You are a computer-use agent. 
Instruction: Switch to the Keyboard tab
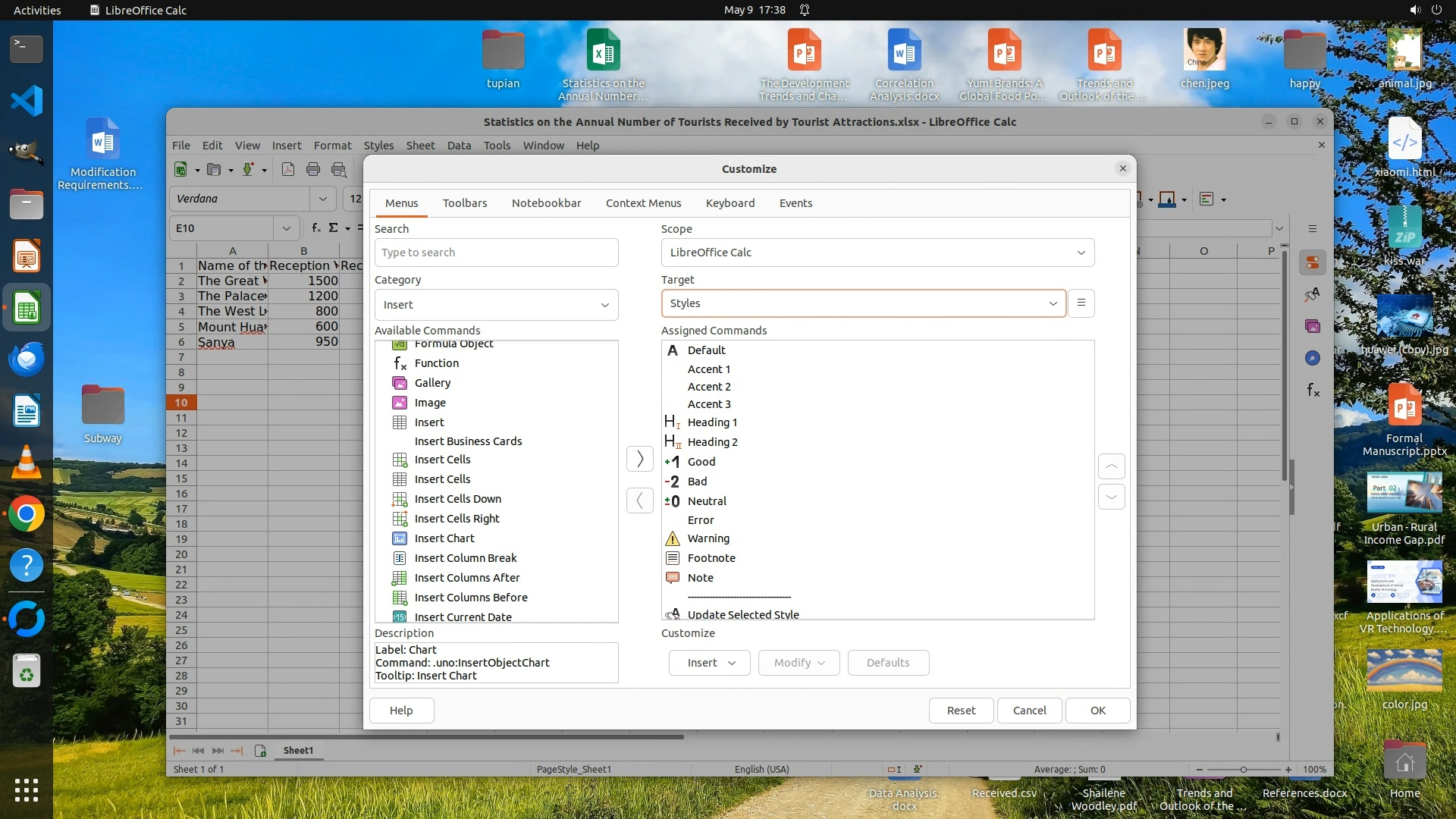(730, 203)
